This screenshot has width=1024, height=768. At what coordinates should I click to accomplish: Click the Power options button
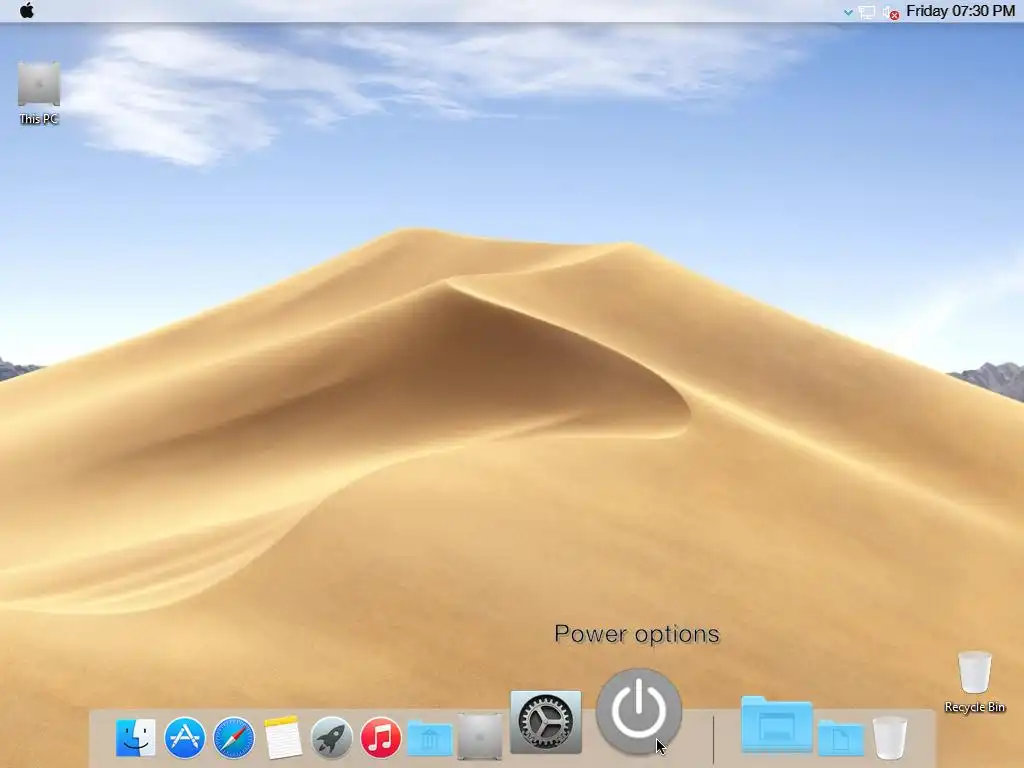coord(639,711)
